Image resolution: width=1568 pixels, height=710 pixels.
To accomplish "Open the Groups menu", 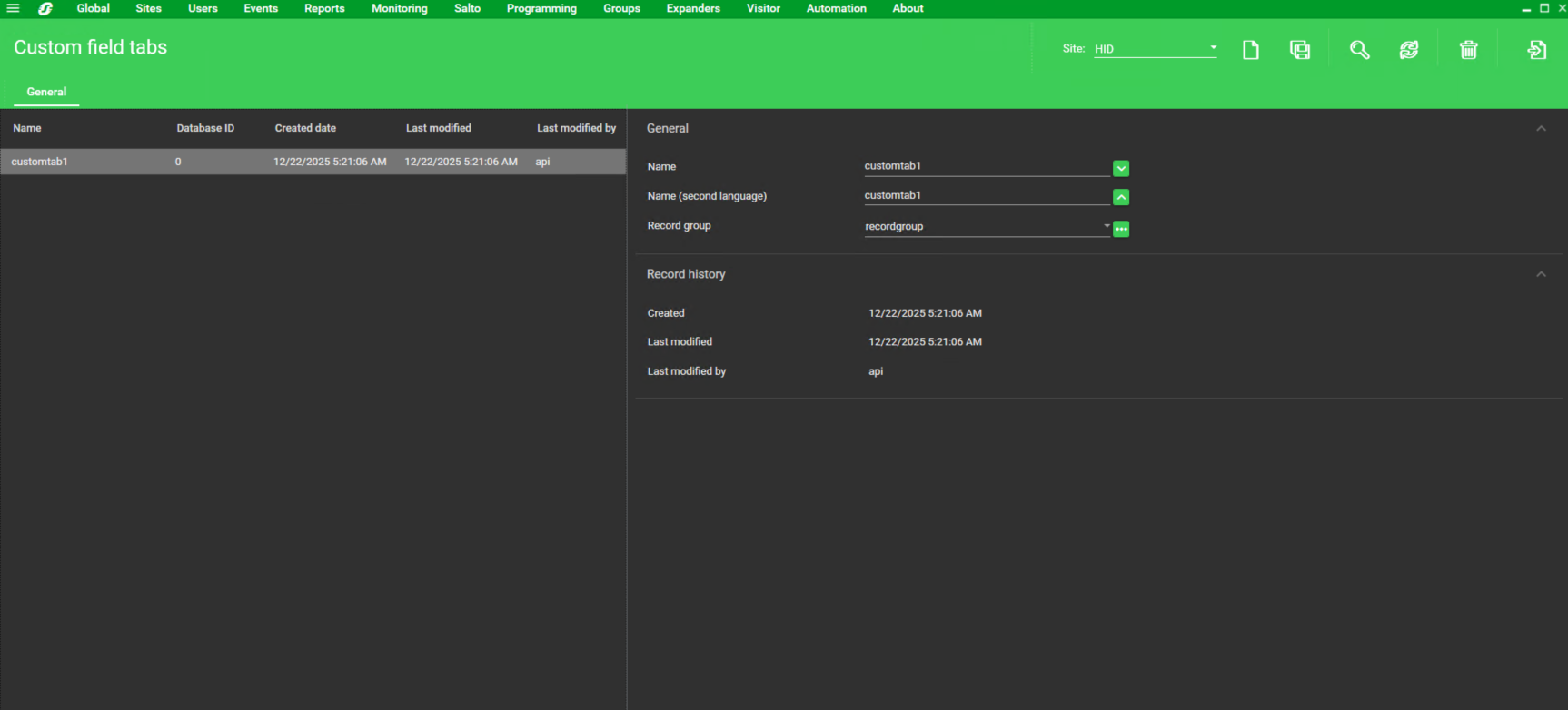I will [622, 8].
